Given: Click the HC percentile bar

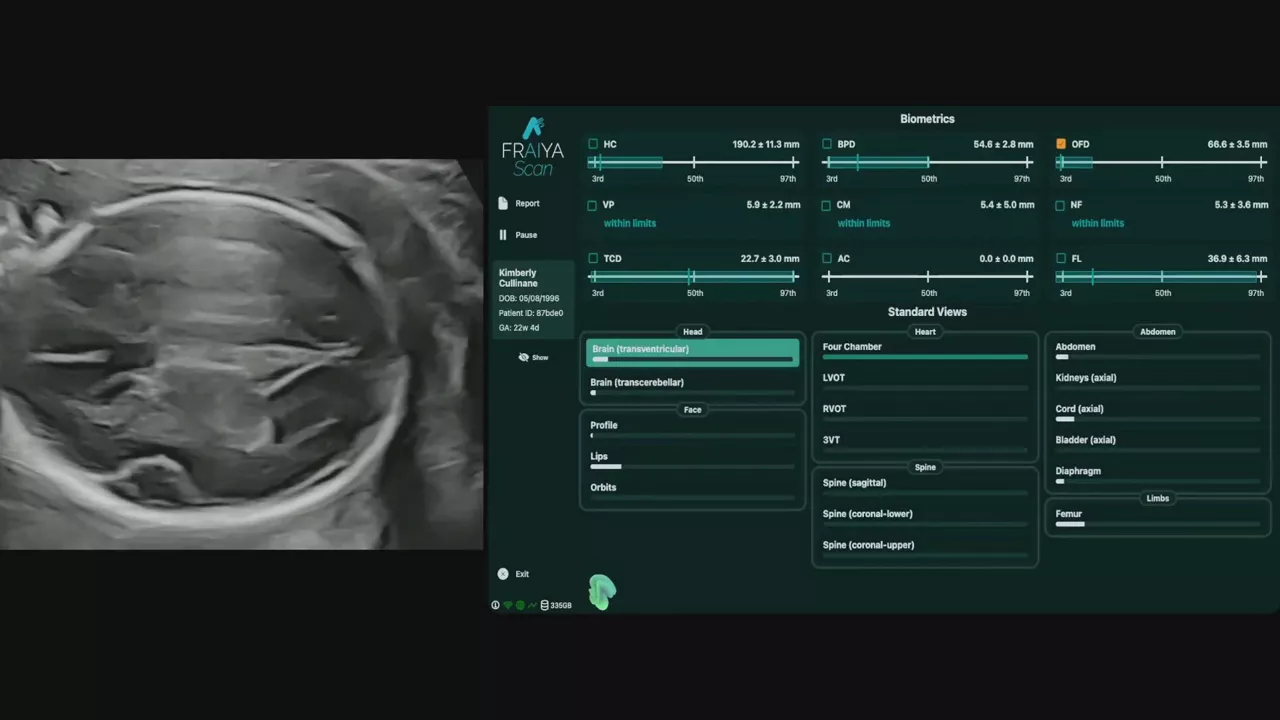Looking at the screenshot, I should [x=694, y=162].
